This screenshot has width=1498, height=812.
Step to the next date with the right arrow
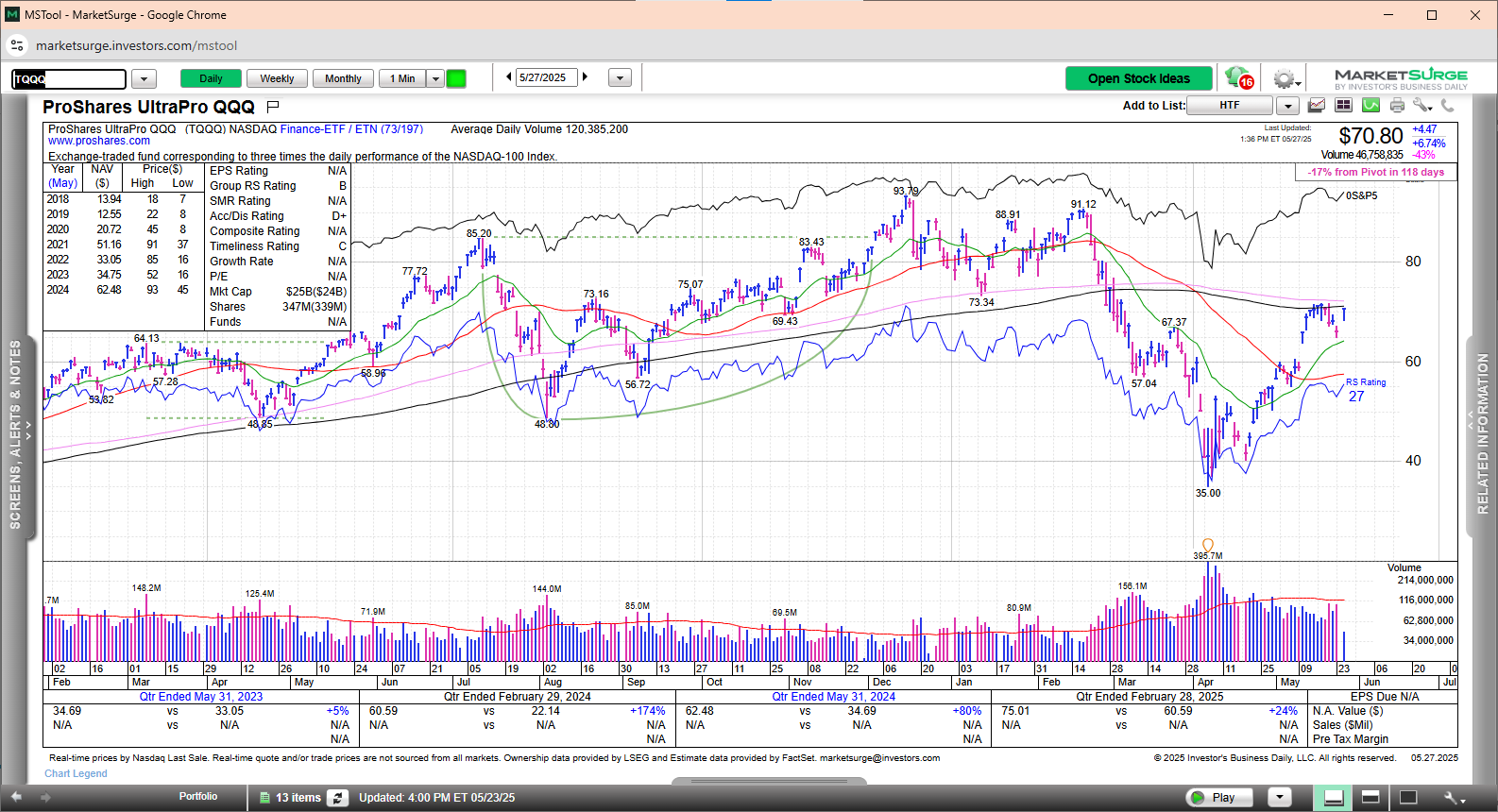pos(585,77)
